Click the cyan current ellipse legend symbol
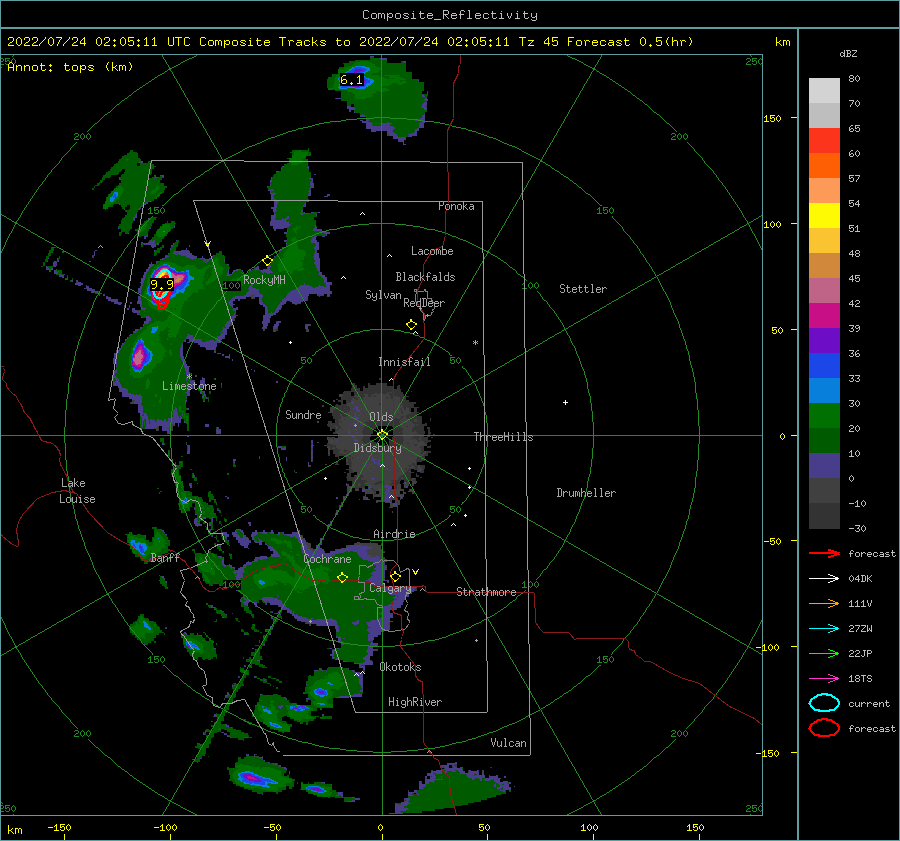This screenshot has width=900, height=841. pyautogui.click(x=824, y=703)
